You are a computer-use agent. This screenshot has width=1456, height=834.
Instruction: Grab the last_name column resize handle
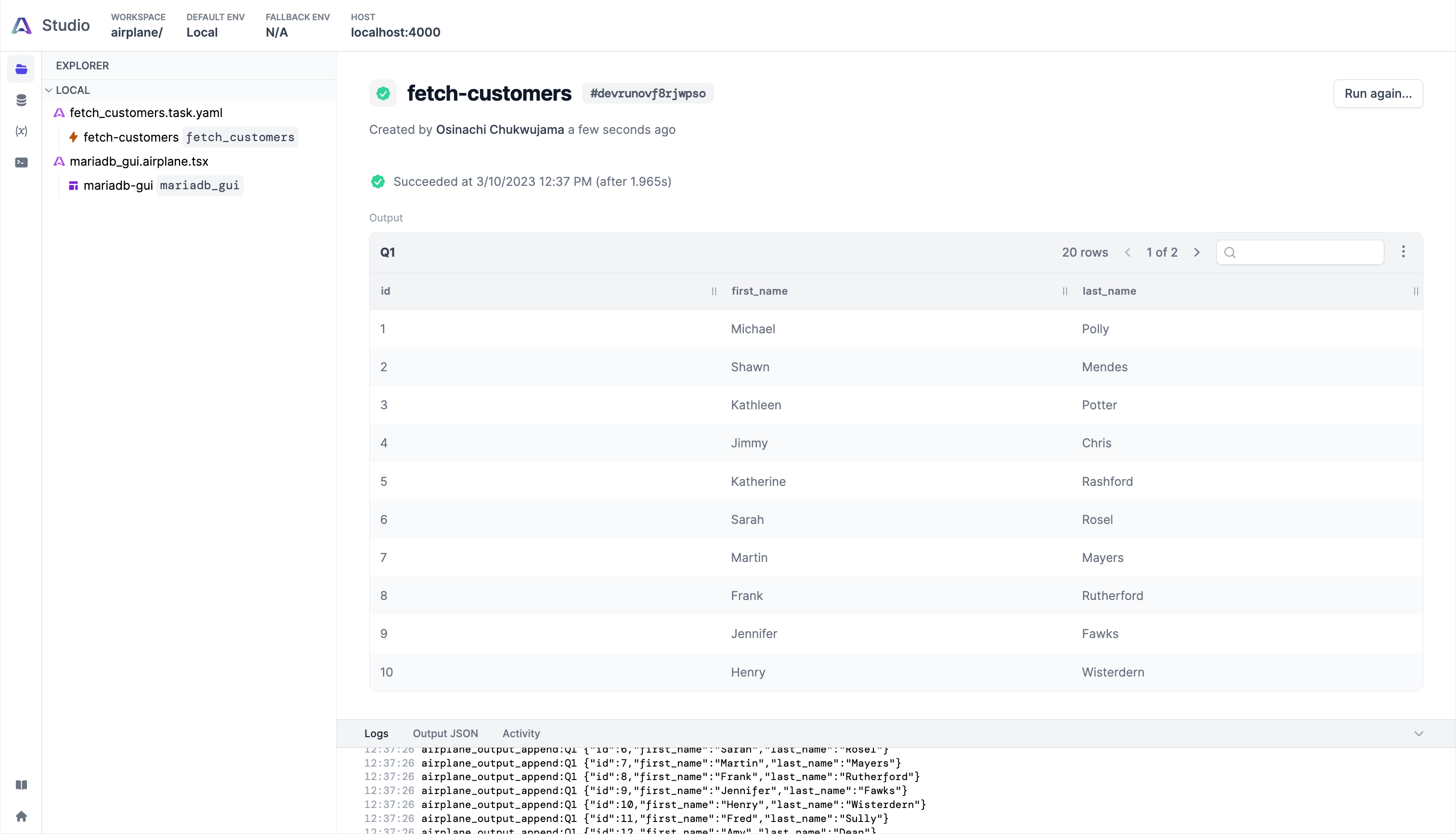point(1417,291)
